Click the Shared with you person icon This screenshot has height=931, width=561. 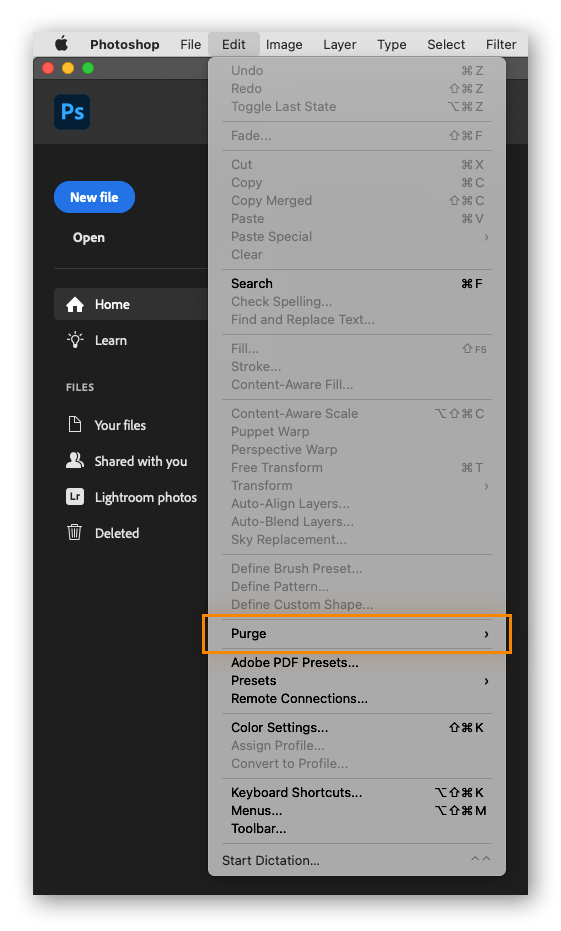pyautogui.click(x=75, y=461)
